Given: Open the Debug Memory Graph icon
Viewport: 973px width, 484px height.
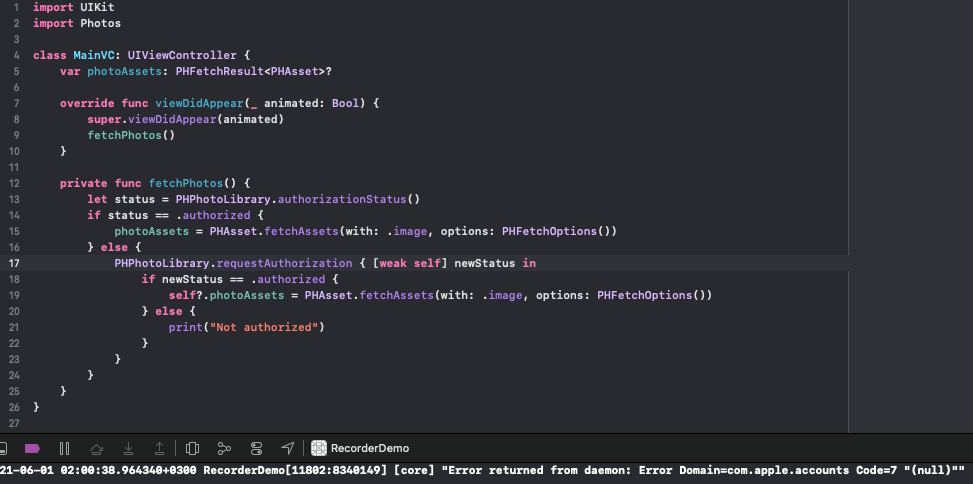Looking at the screenshot, I should 224,448.
